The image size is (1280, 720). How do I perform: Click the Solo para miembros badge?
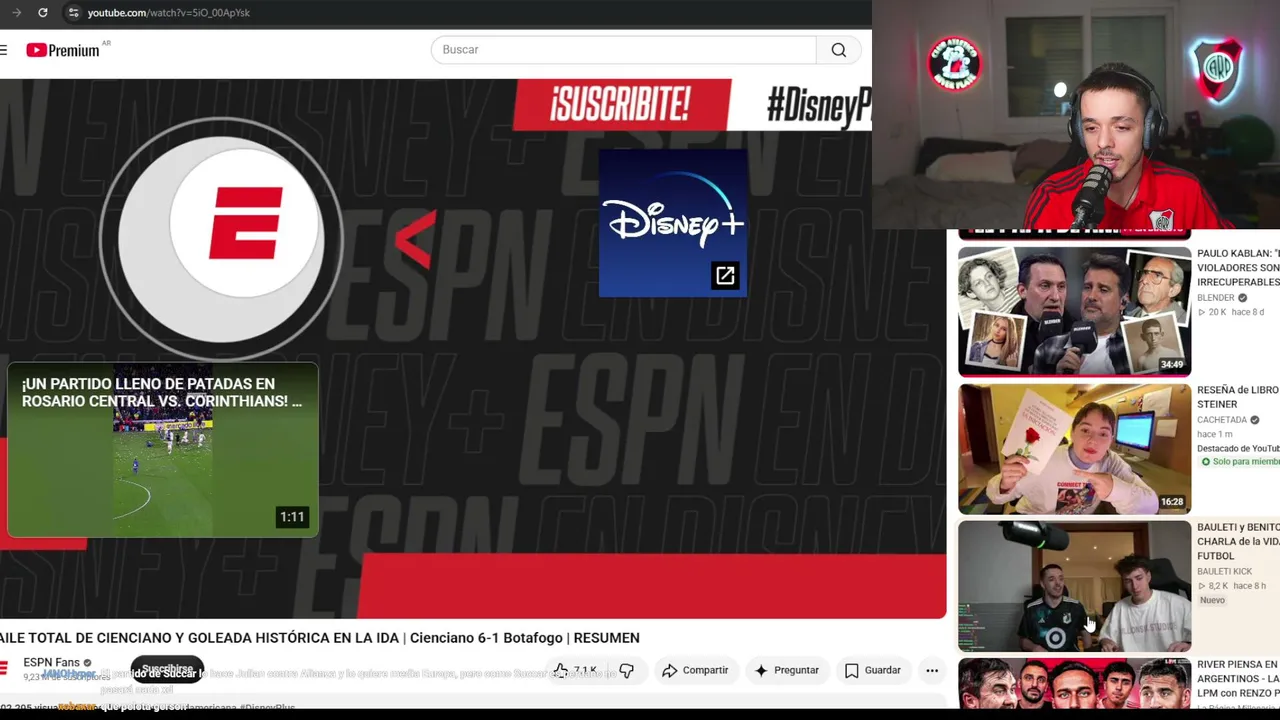click(x=1239, y=462)
